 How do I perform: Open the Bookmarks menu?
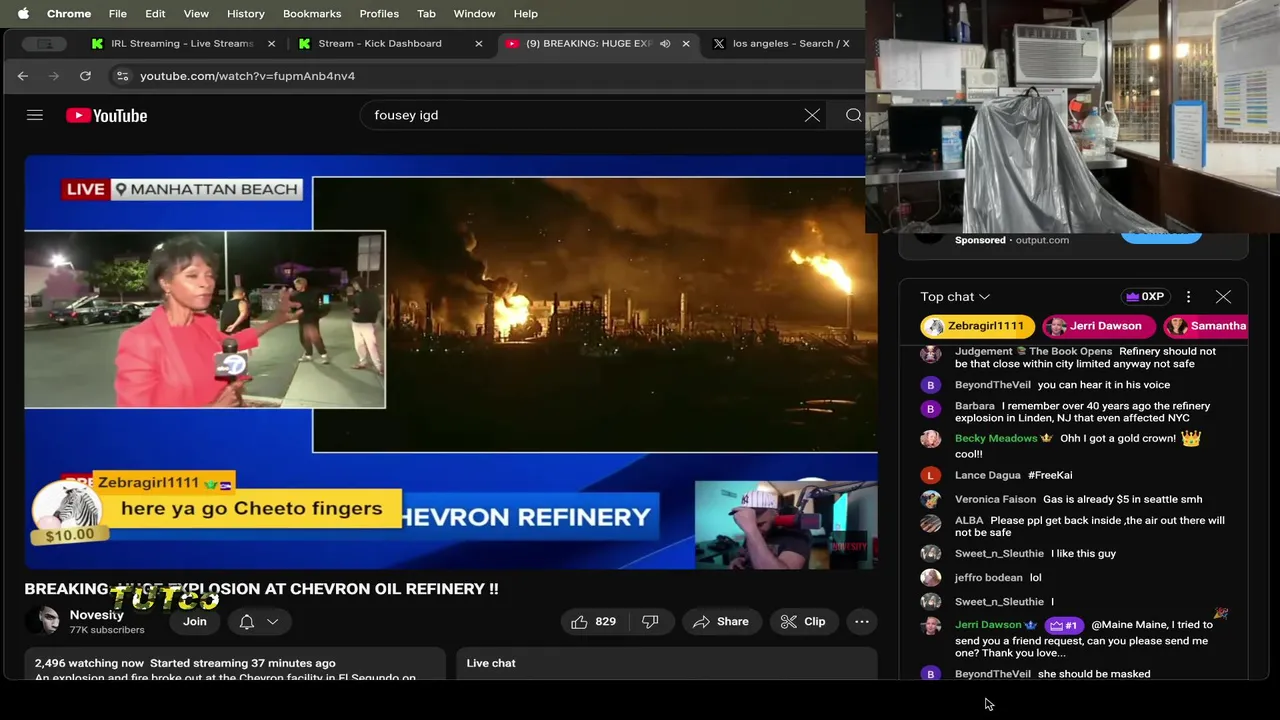pyautogui.click(x=312, y=14)
